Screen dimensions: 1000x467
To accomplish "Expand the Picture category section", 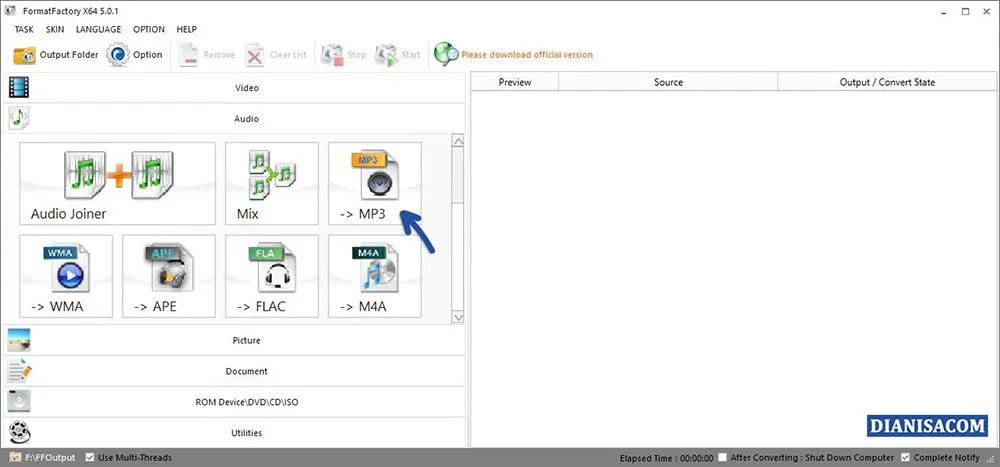I will (x=235, y=340).
